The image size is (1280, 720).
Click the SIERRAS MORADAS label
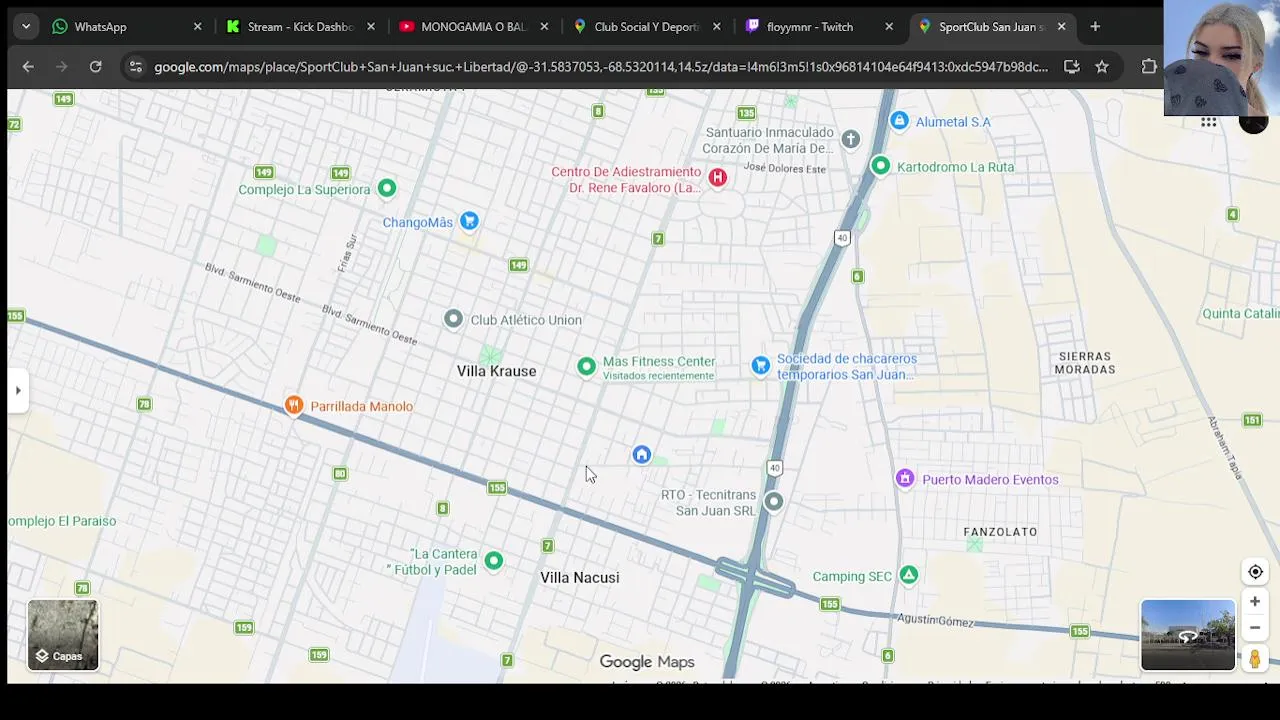1085,362
